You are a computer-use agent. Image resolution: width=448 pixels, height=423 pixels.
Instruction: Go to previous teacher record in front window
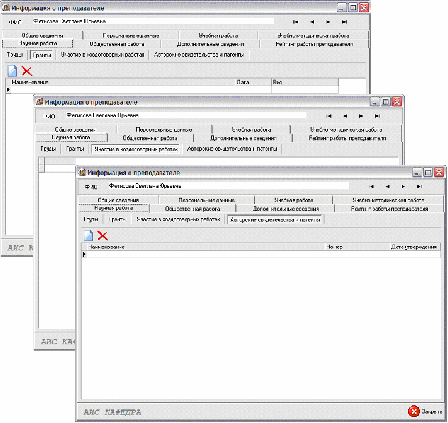coord(387,187)
